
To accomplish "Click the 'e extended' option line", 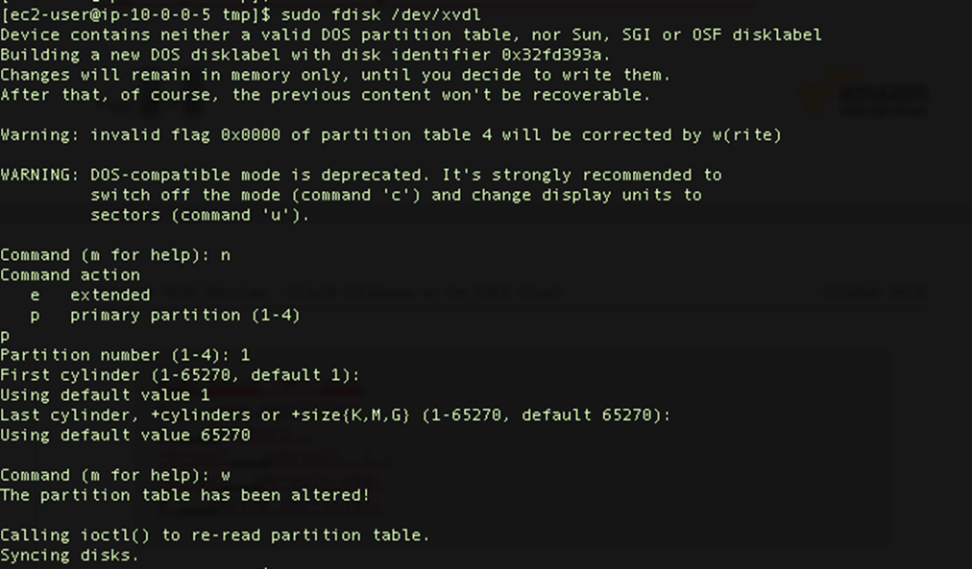I will pyautogui.click(x=91, y=295).
